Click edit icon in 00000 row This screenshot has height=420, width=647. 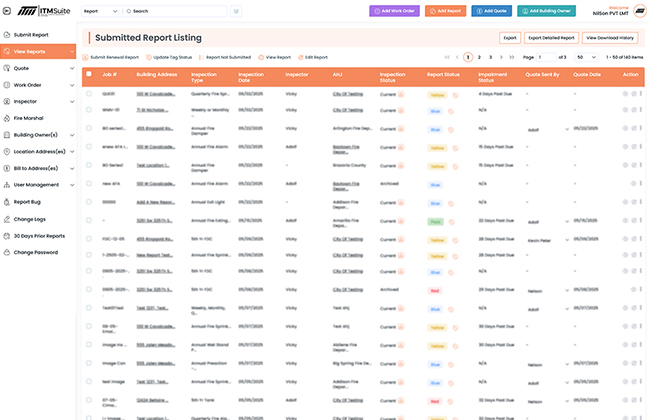(634, 202)
